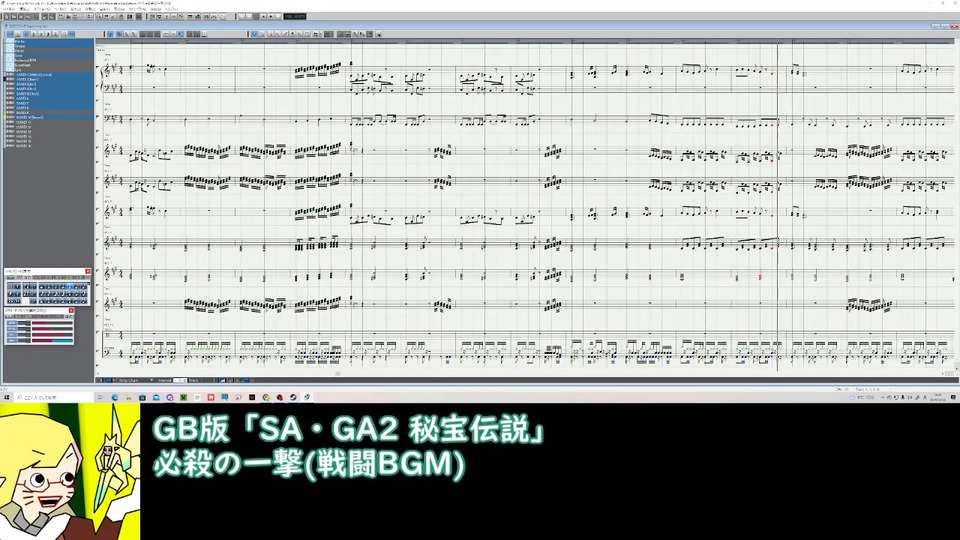
Task: Click the New file toolbar icon
Action: [6, 17]
